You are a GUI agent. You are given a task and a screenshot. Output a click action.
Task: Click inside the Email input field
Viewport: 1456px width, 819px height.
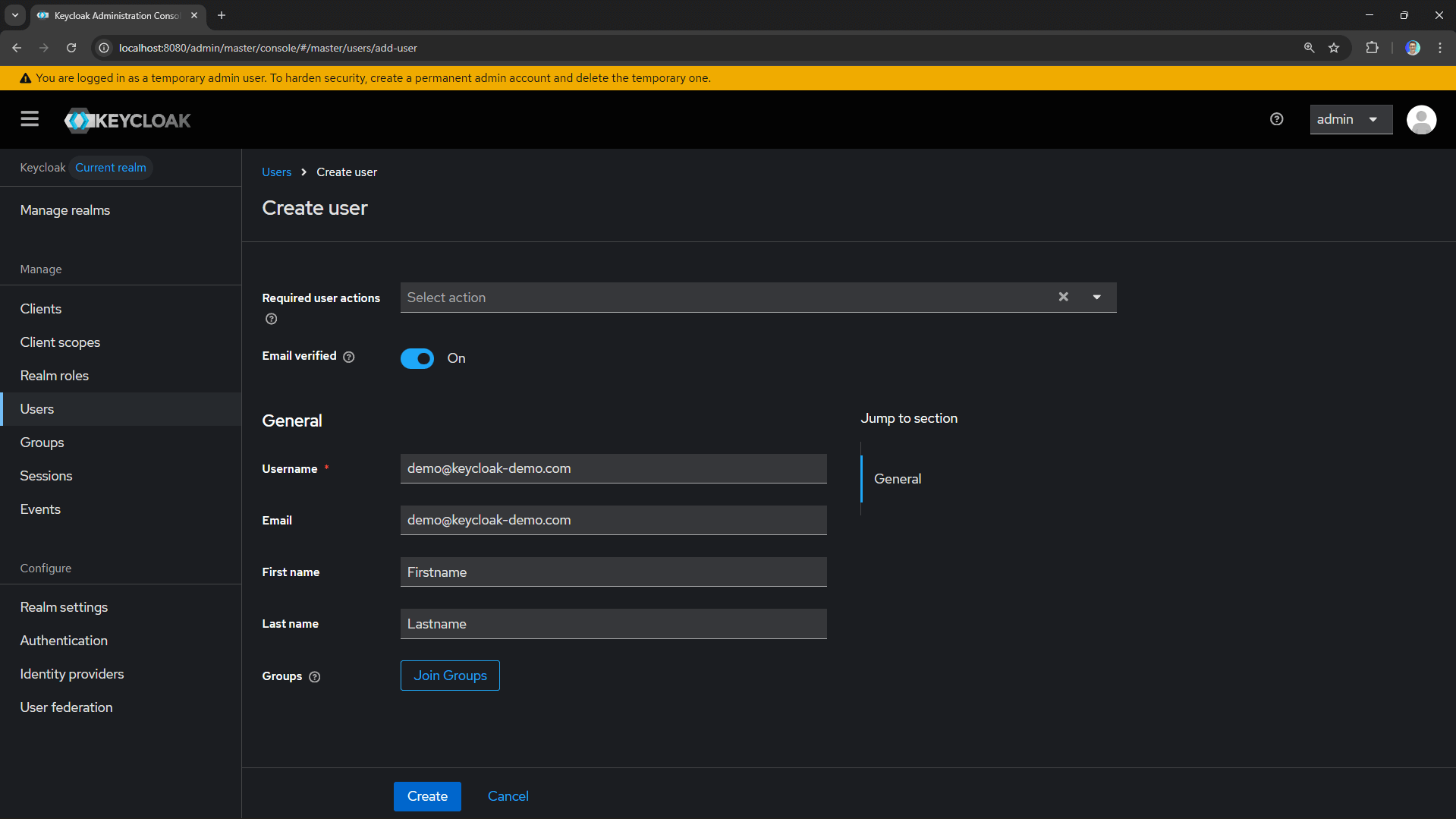coord(613,520)
